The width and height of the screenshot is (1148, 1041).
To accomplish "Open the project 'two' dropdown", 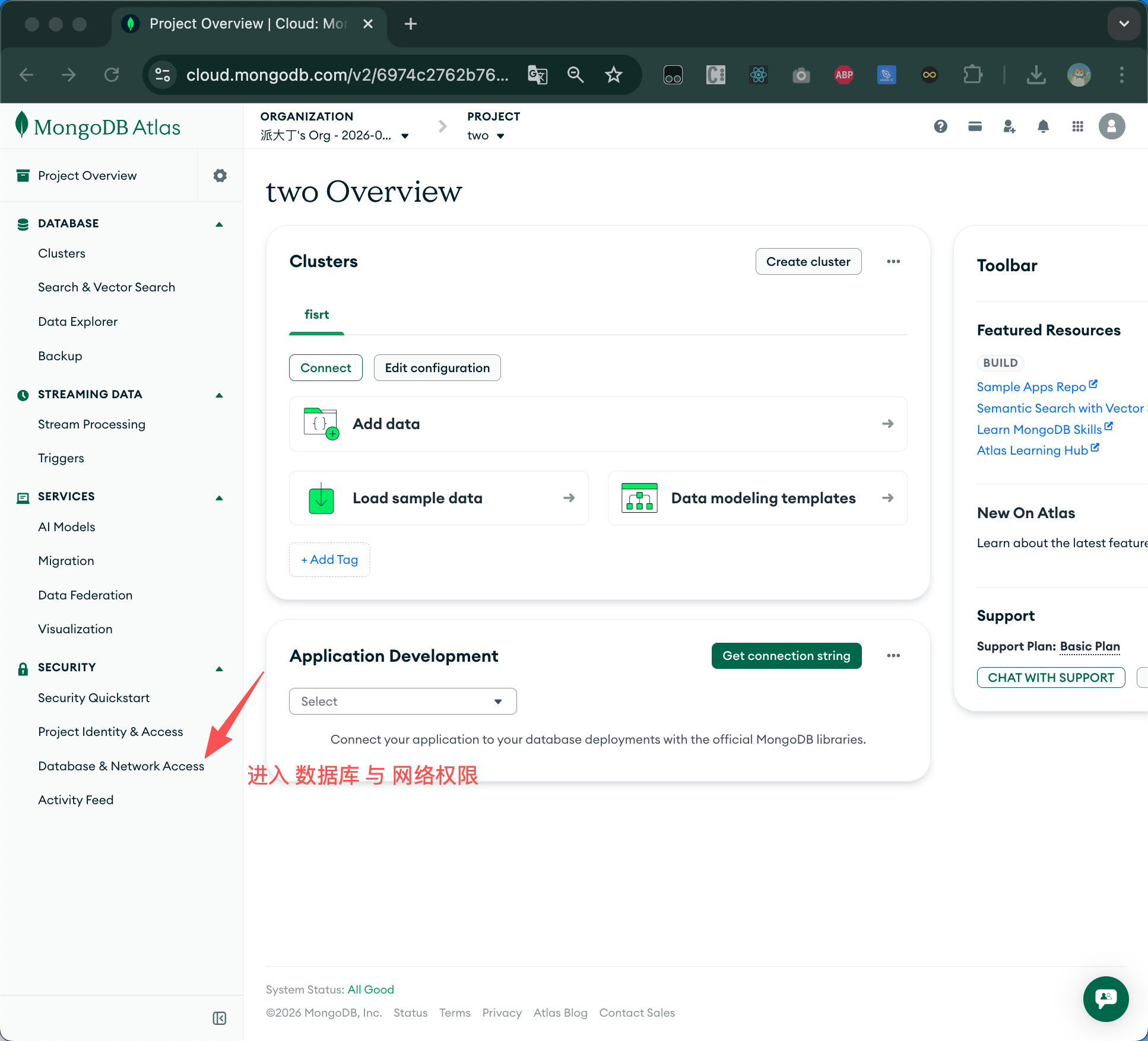I will (x=486, y=135).
